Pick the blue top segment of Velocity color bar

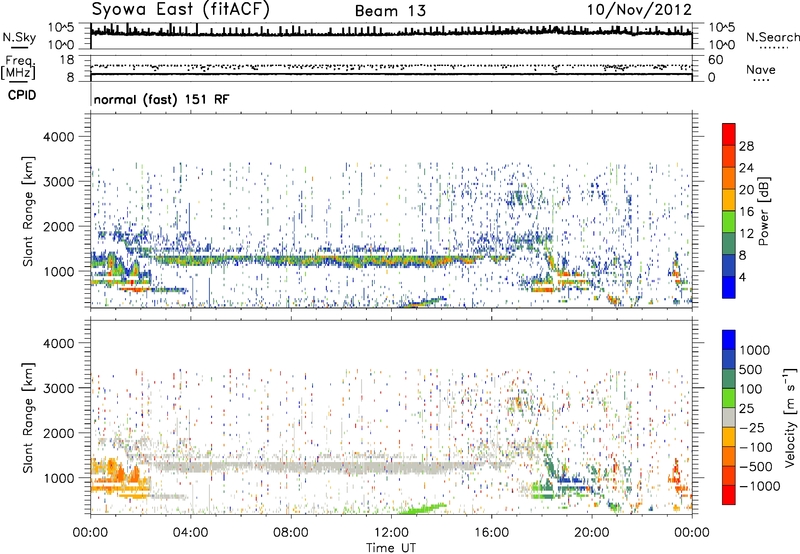pos(729,340)
